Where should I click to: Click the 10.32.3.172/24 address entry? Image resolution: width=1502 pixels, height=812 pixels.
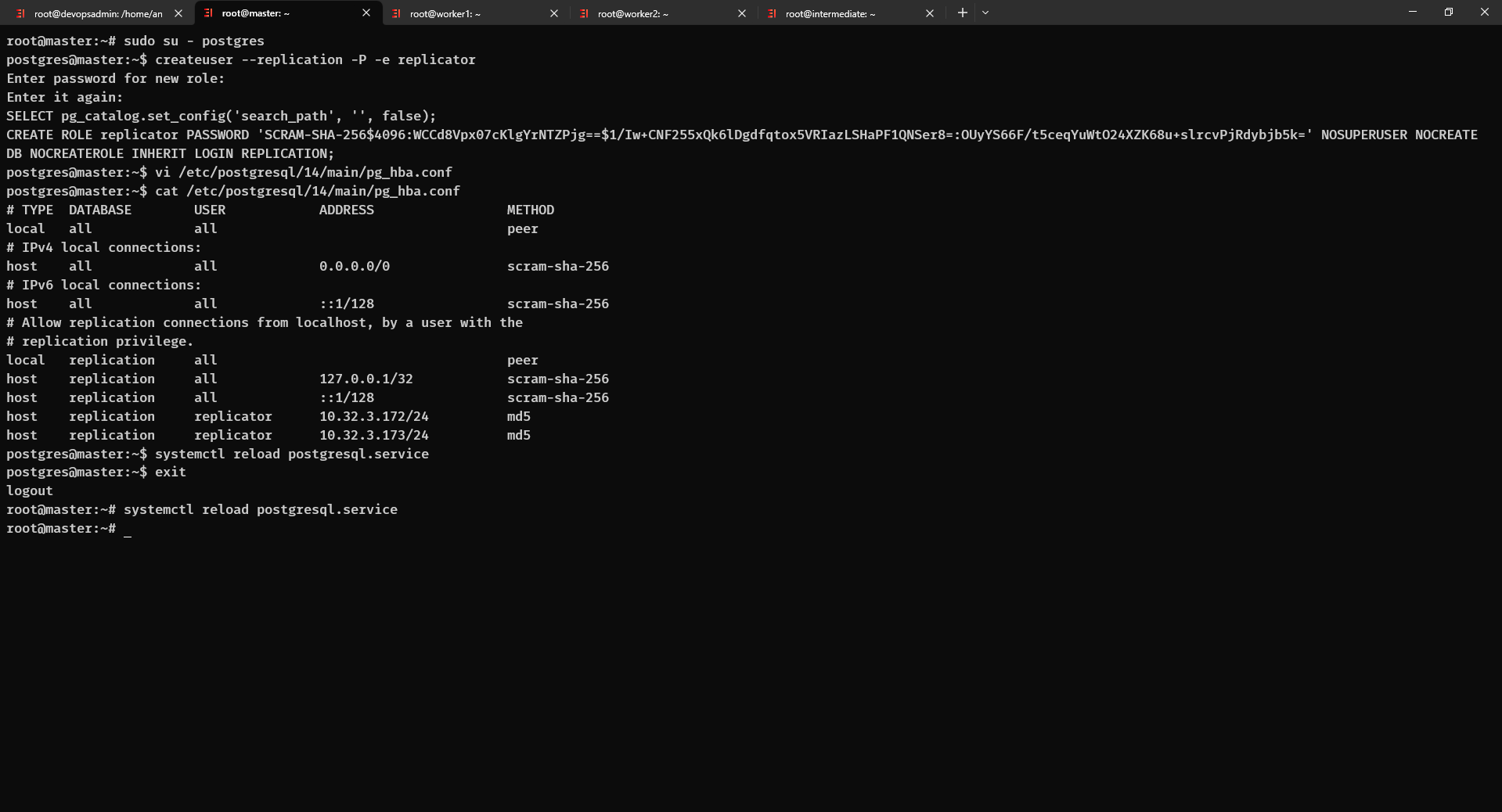(374, 416)
